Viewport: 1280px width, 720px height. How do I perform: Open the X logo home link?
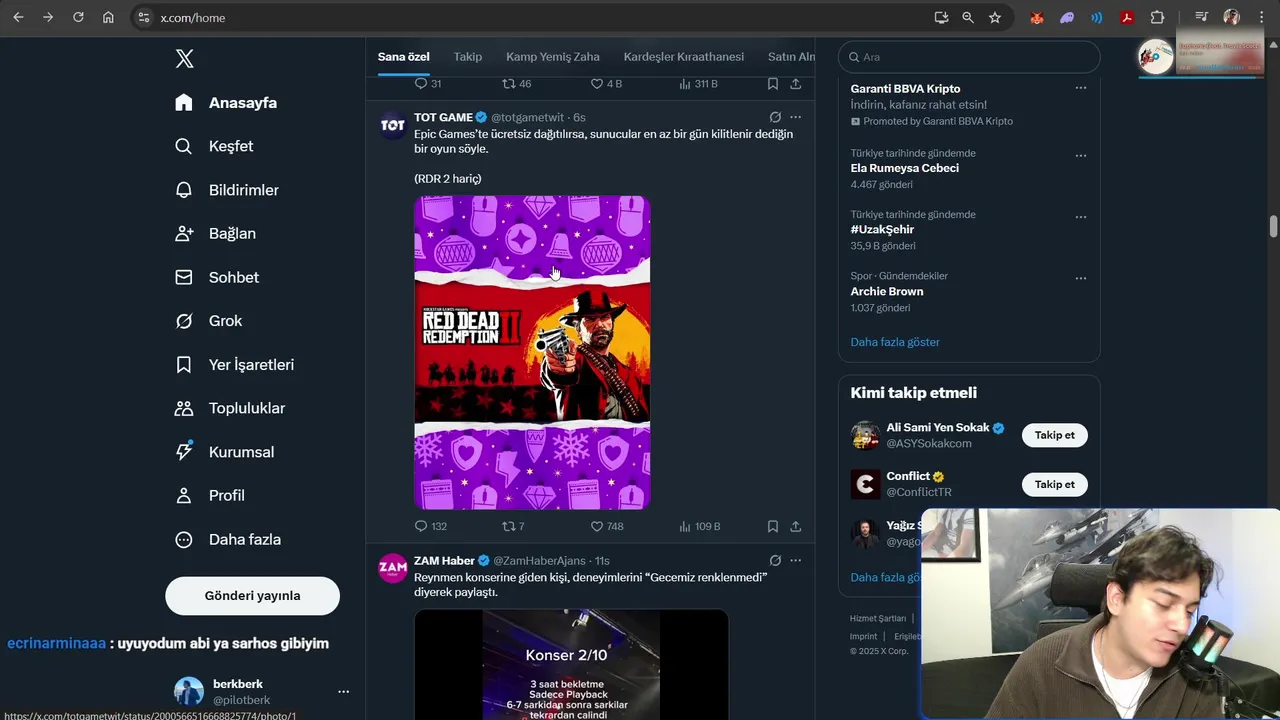pyautogui.click(x=184, y=59)
